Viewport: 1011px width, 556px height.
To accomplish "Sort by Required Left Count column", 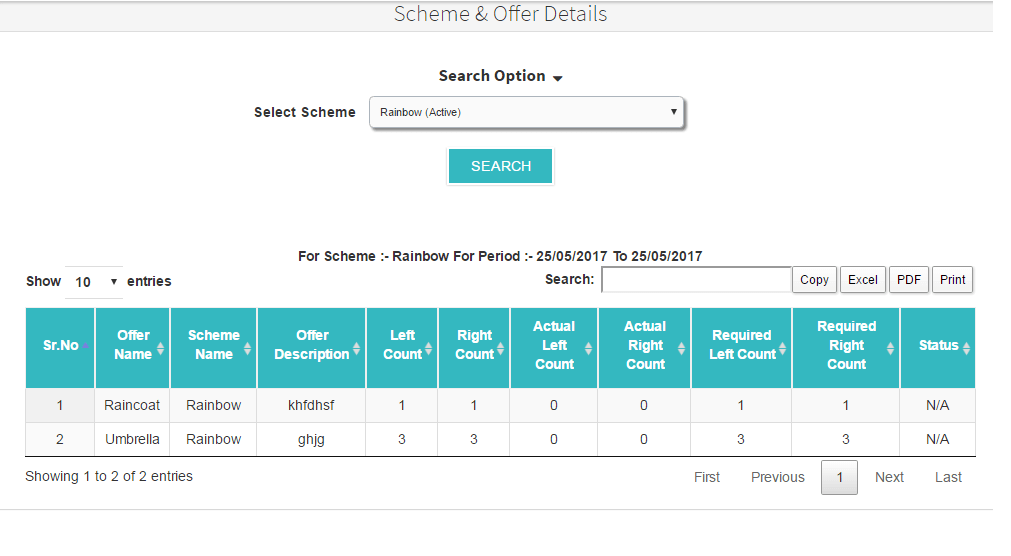I will click(782, 348).
